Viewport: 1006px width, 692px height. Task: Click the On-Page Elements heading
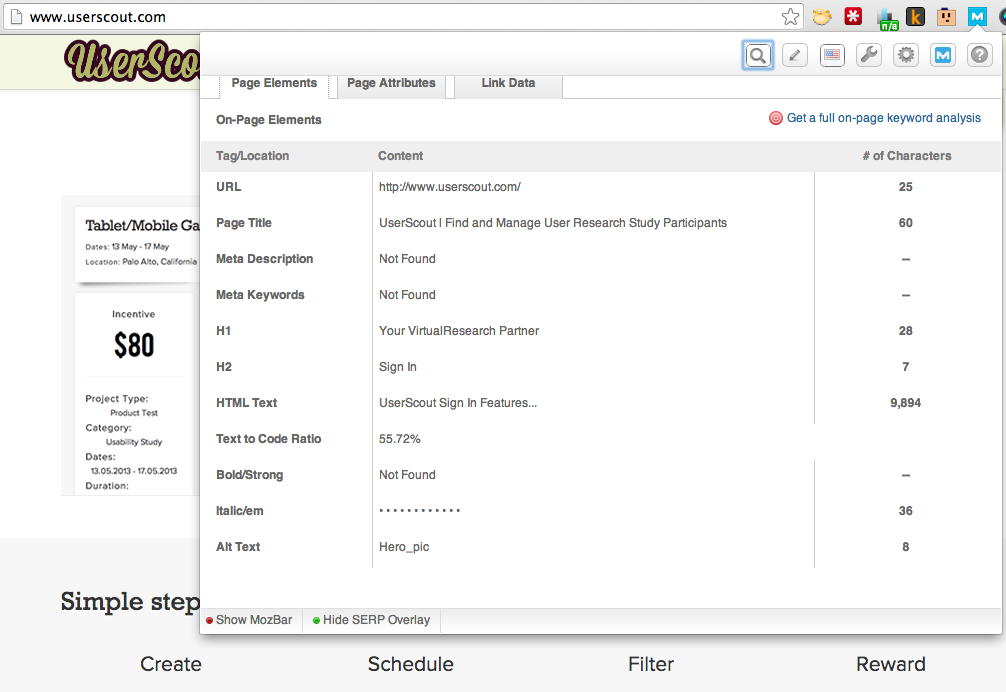269,120
